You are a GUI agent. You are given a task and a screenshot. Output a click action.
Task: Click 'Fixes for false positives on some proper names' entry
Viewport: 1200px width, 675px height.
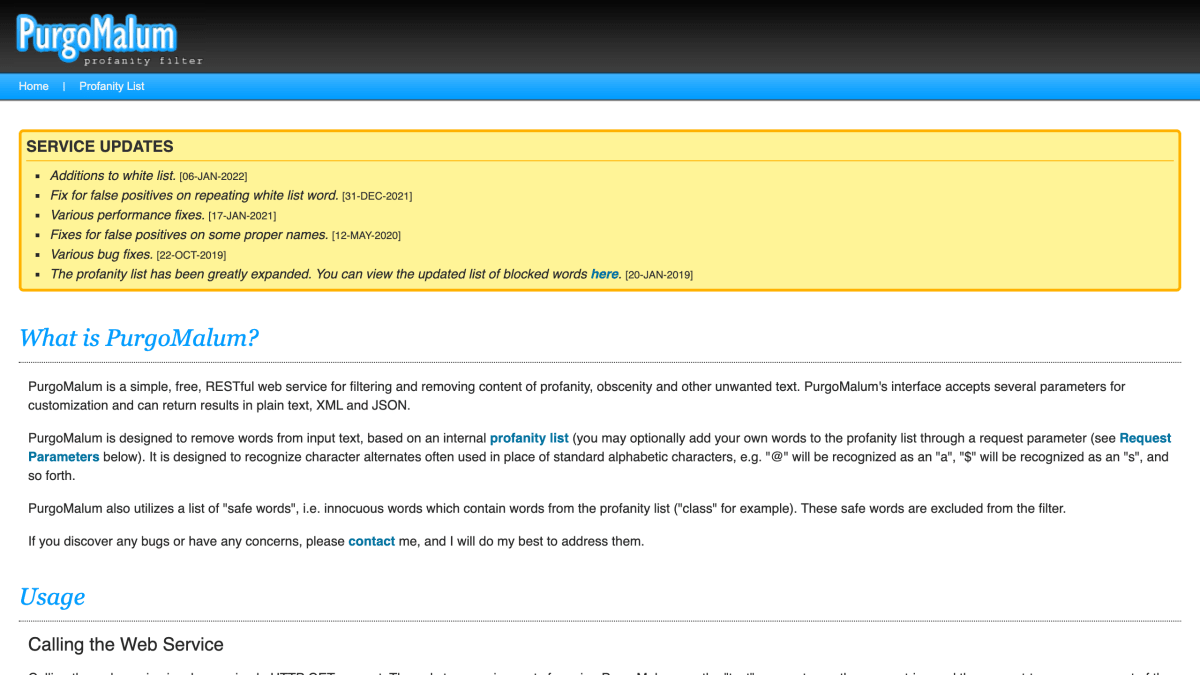pos(189,235)
